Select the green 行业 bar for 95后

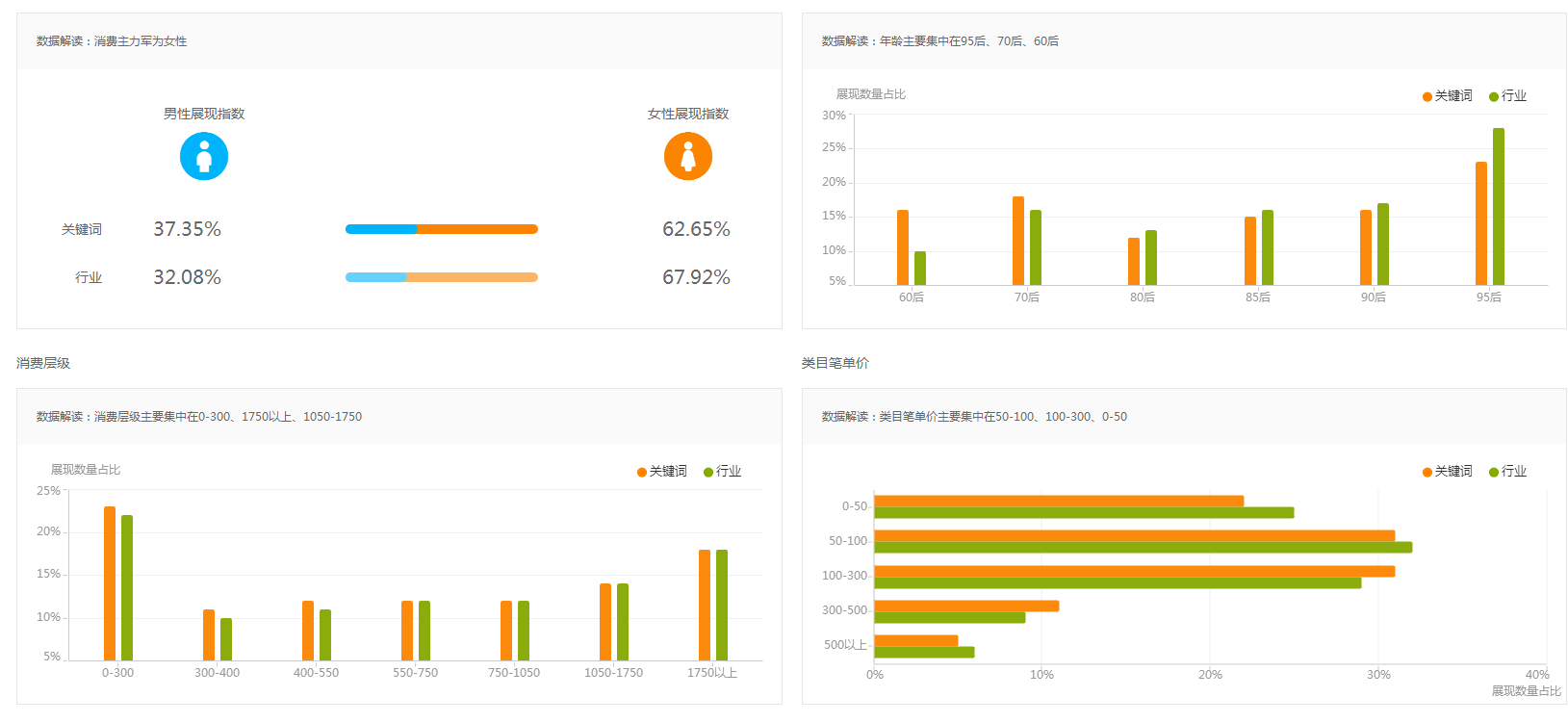1499,207
